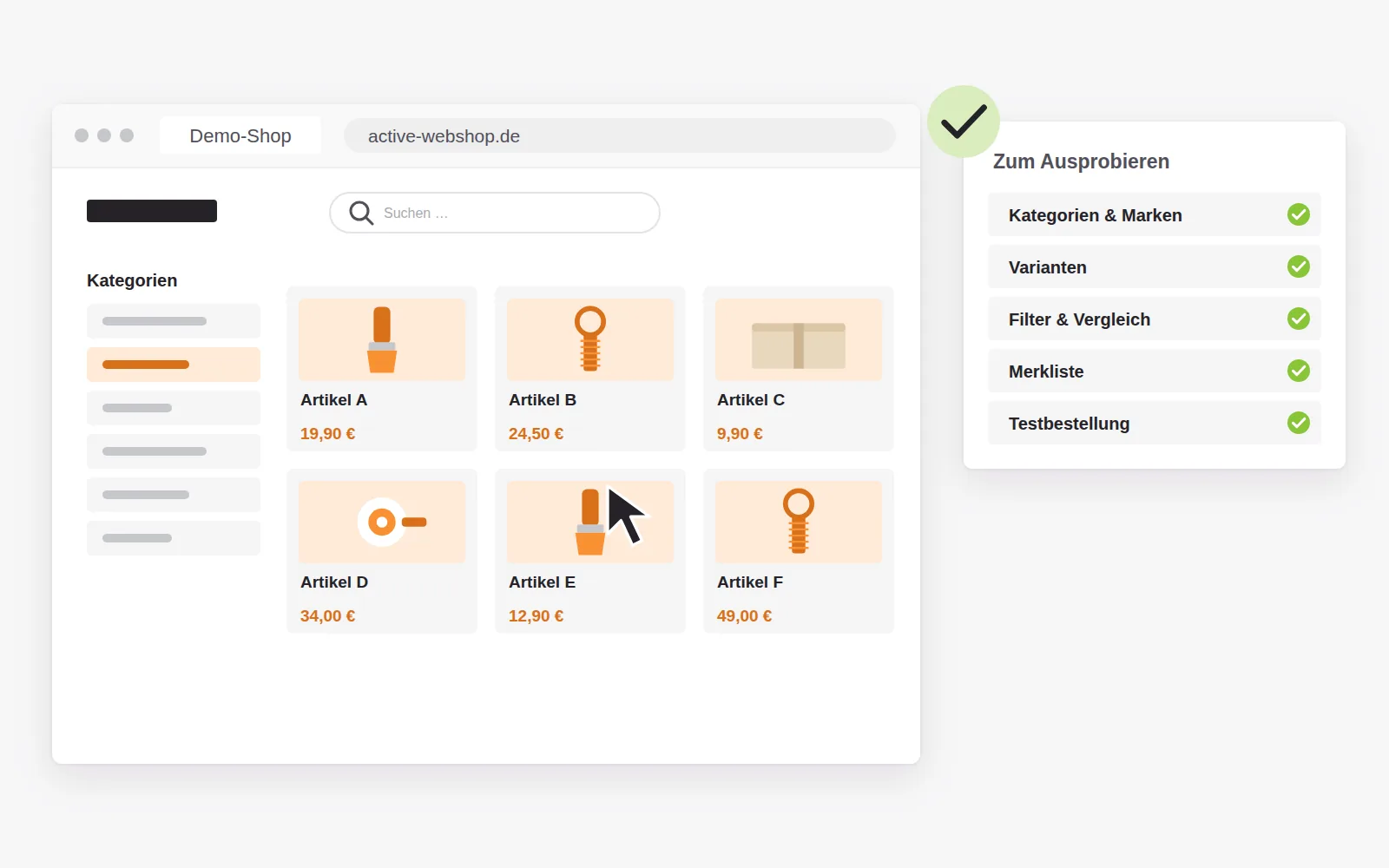1389x868 pixels.
Task: Click the search magnifier icon
Action: (361, 213)
